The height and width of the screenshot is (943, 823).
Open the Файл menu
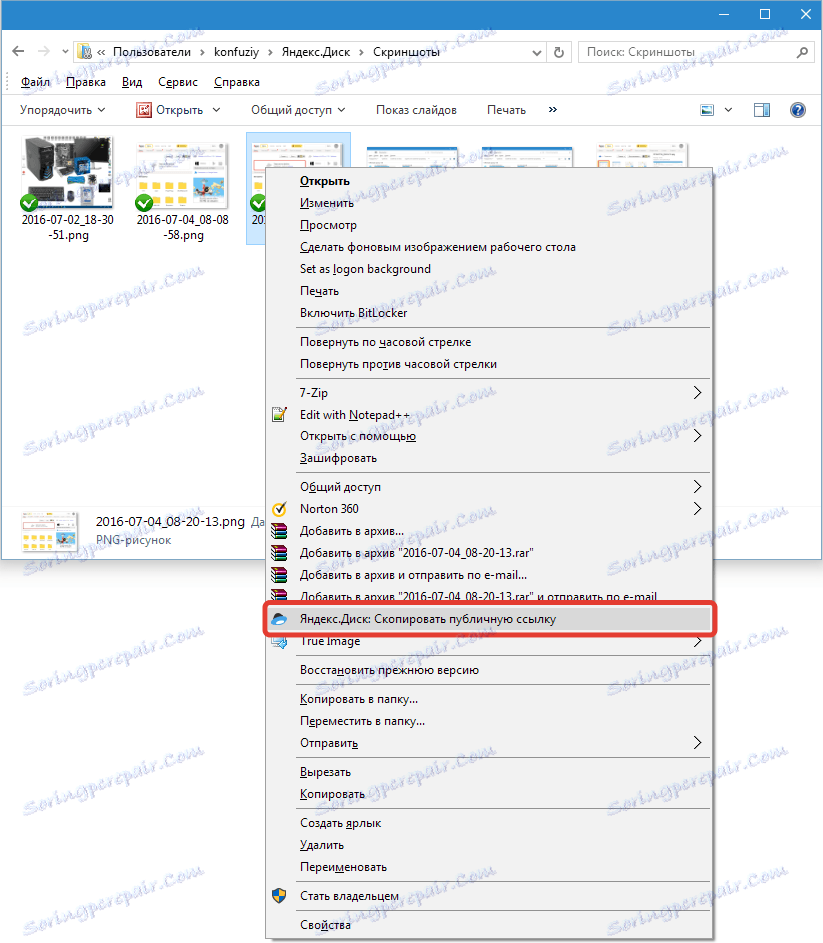click(37, 81)
